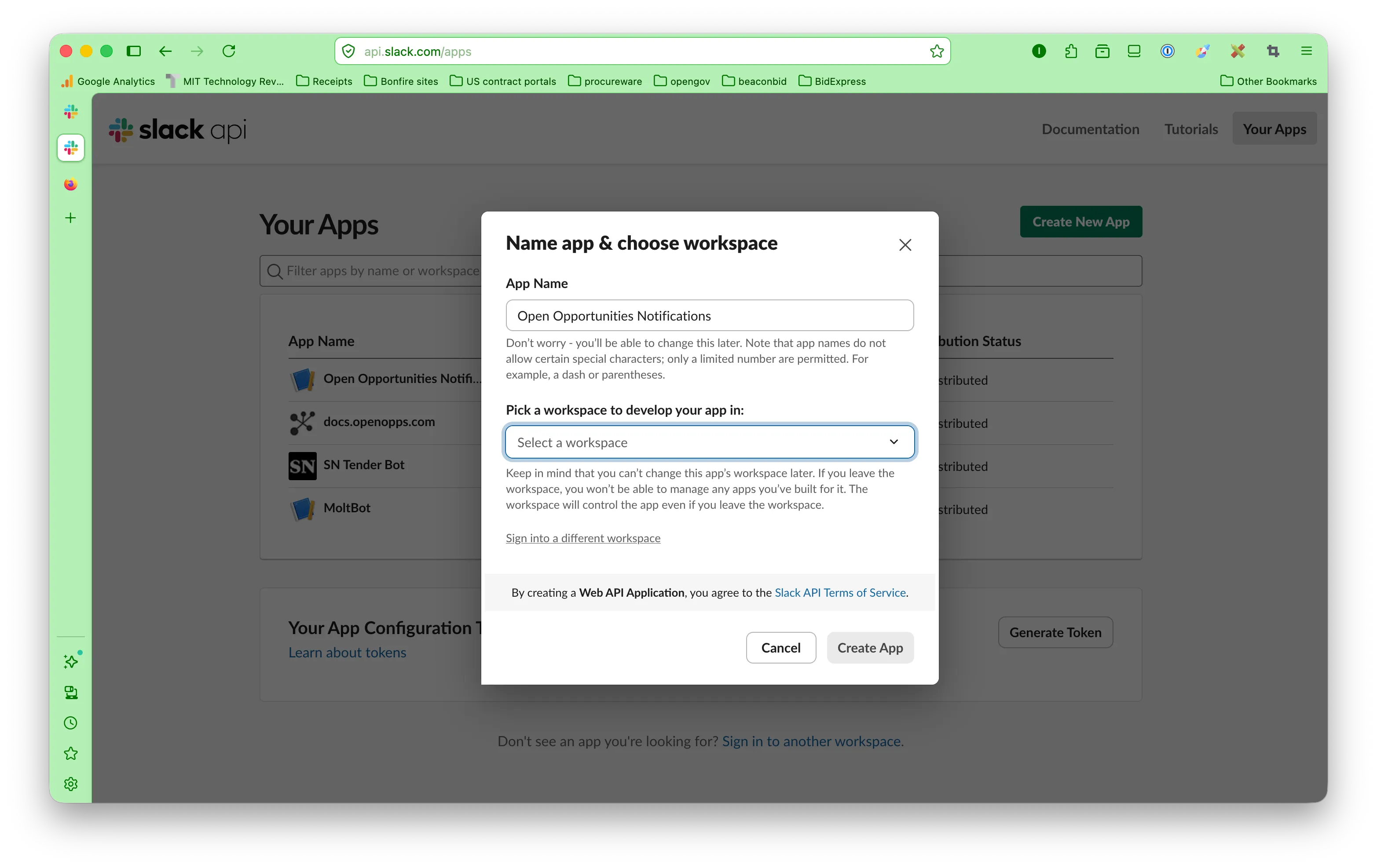1377x868 pixels.
Task: Open the Tutorials nav item
Action: click(x=1191, y=129)
